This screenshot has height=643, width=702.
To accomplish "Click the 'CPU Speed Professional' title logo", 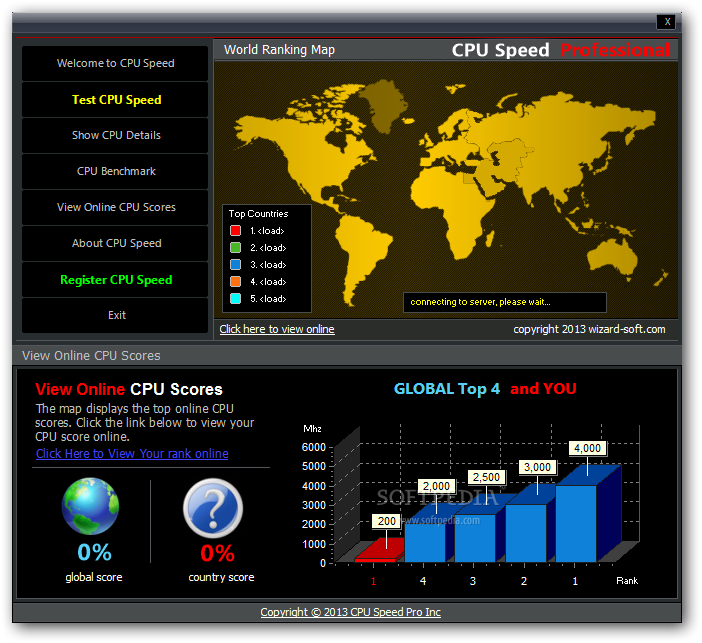I will [x=561, y=50].
